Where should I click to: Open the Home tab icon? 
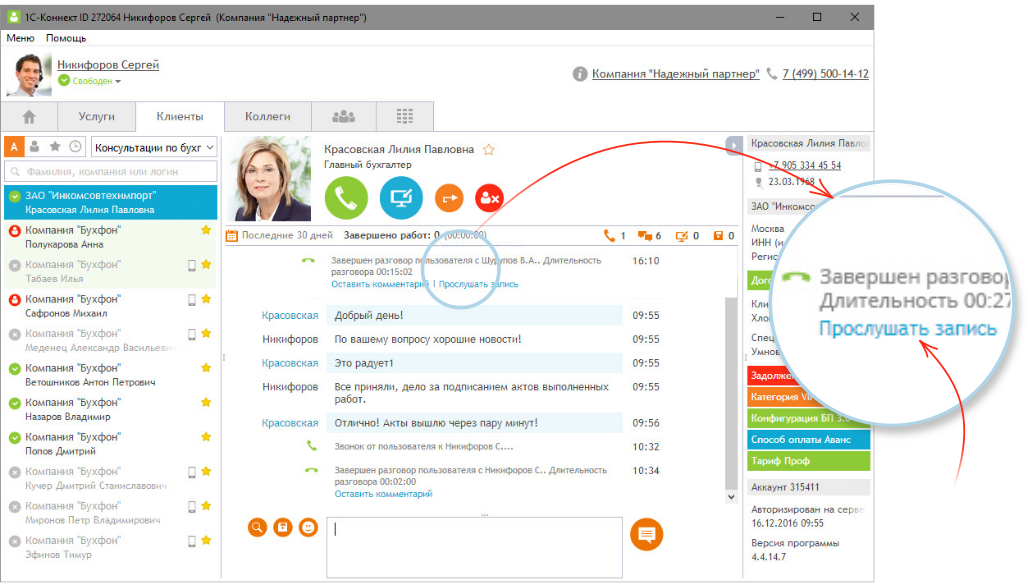click(x=29, y=117)
